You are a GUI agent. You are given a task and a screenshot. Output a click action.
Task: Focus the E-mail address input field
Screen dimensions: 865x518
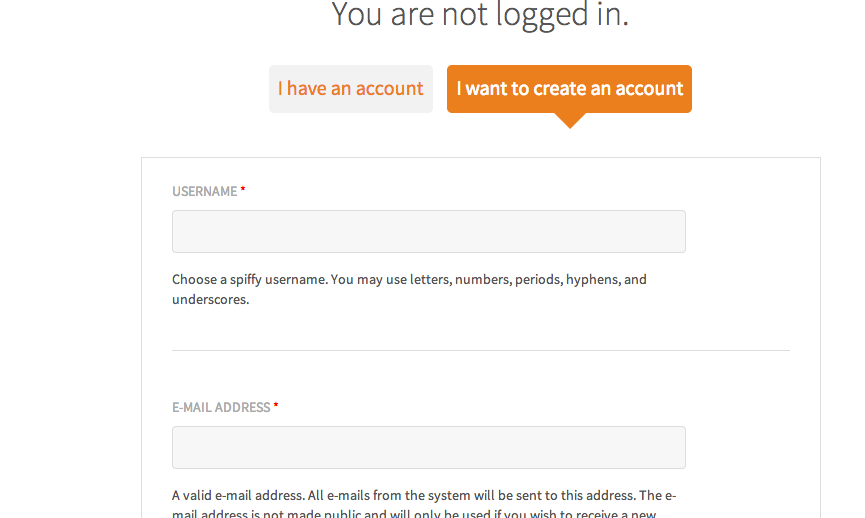point(429,447)
